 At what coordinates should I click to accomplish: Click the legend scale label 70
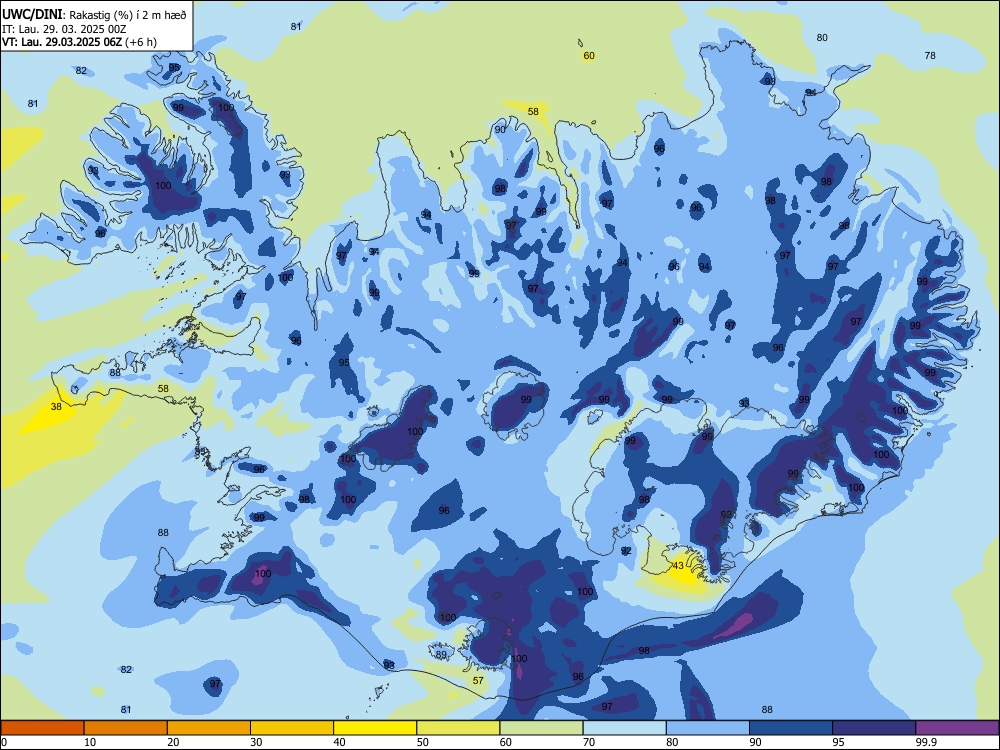pos(589,742)
